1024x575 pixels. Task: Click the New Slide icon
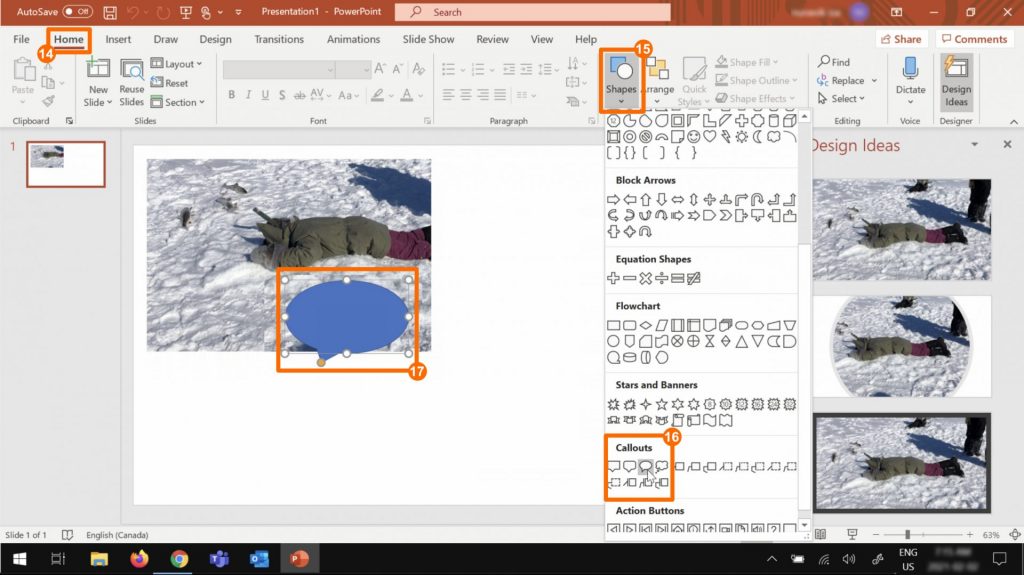98,70
